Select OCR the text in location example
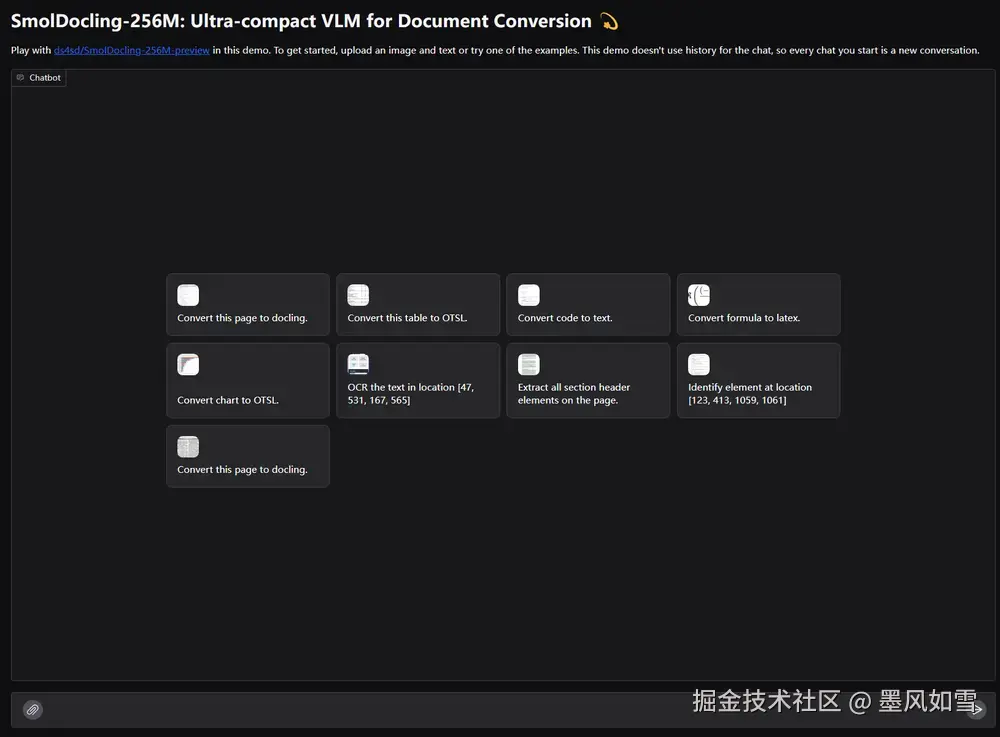Image resolution: width=1000 pixels, height=737 pixels. click(x=418, y=381)
